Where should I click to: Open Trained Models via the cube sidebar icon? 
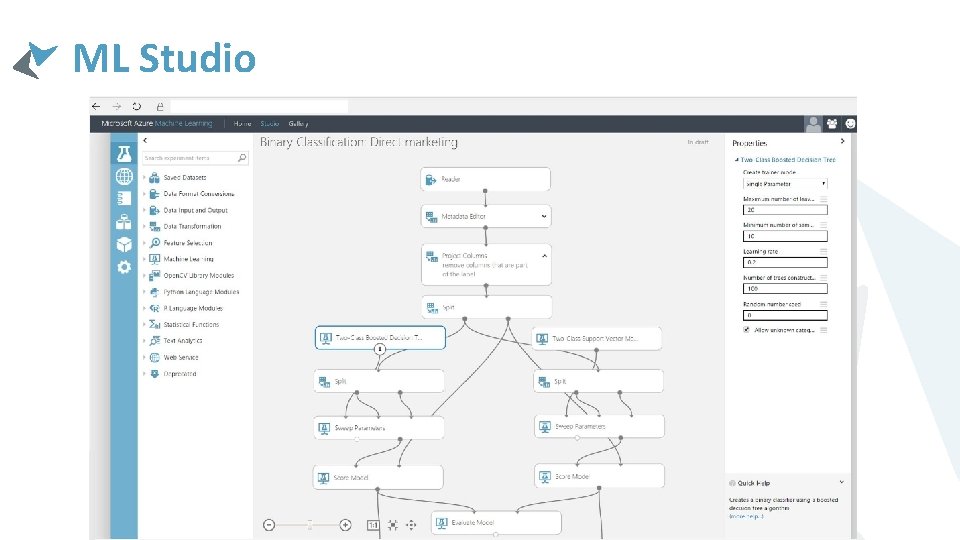pyautogui.click(x=124, y=244)
